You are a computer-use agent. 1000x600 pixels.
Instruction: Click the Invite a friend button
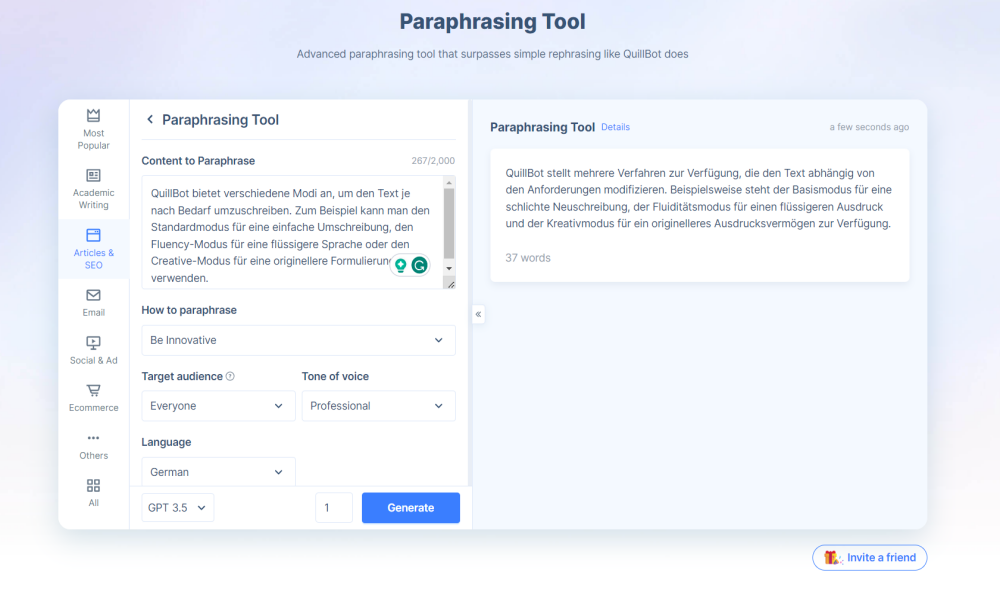(870, 557)
